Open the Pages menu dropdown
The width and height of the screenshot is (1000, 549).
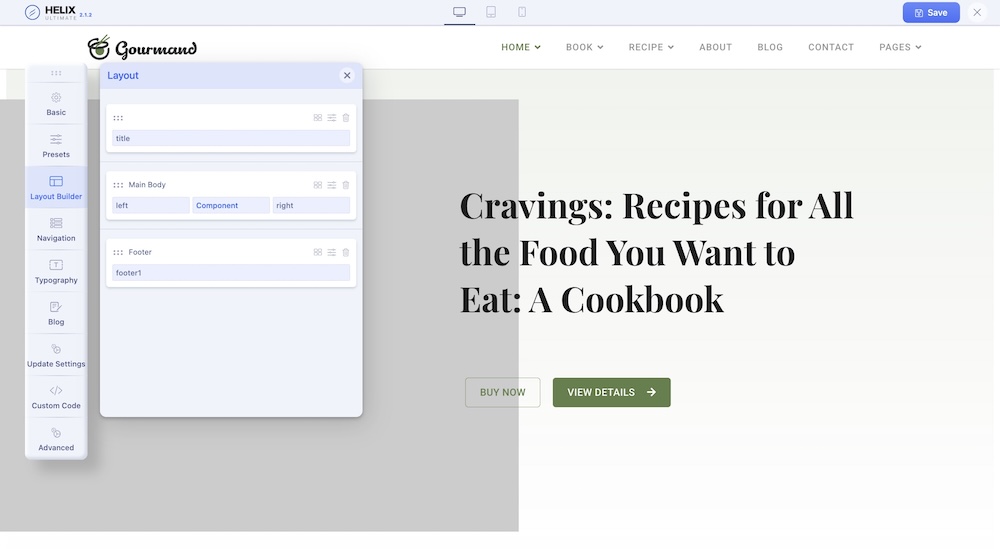coord(900,47)
